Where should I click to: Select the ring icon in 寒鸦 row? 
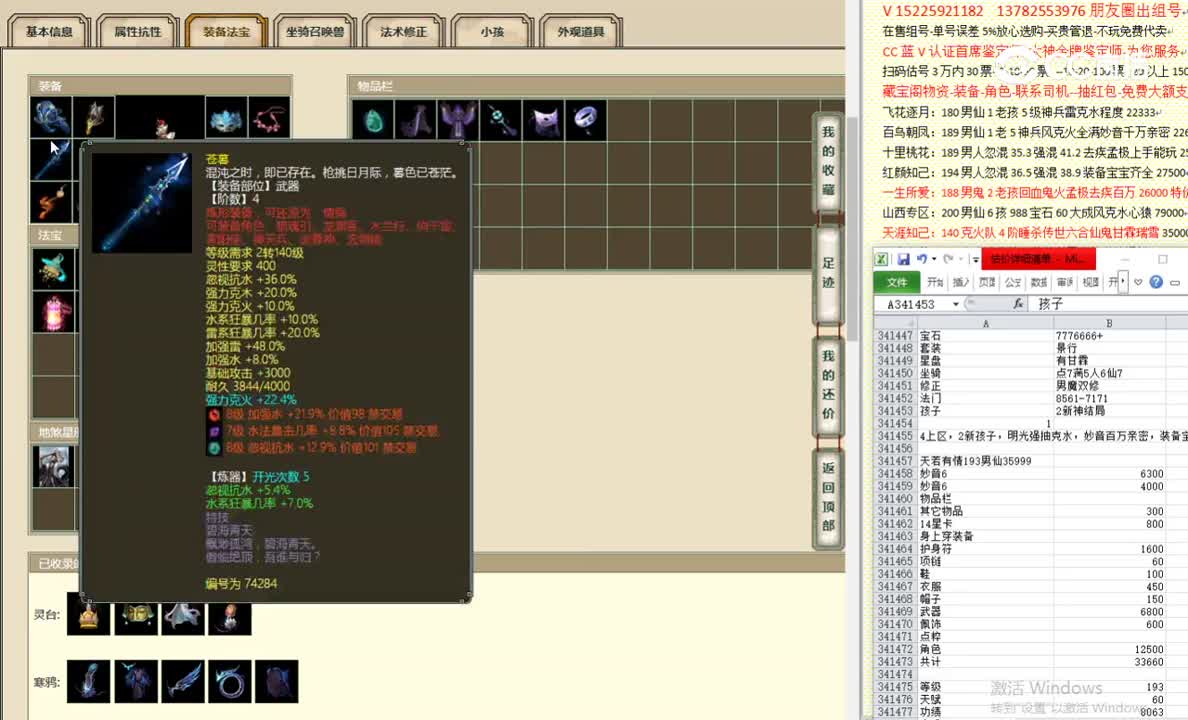coord(231,683)
